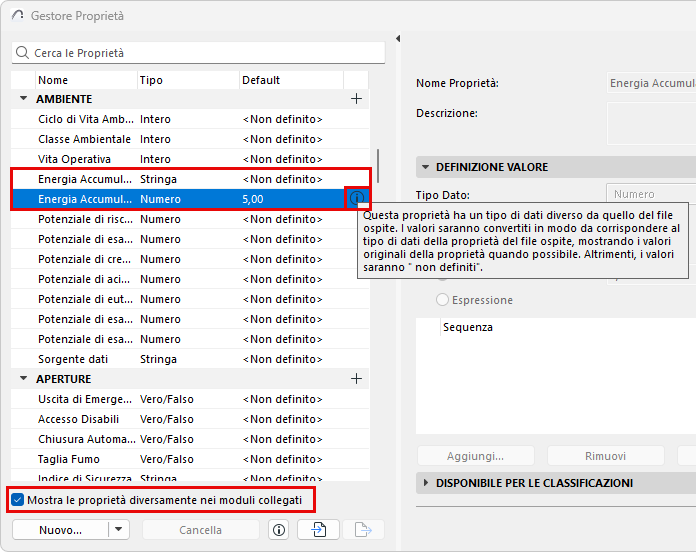Expand DISPONIBILE PER LE CLASSIFICAZIONI section
Viewport: 696px width, 552px height.
[426, 483]
